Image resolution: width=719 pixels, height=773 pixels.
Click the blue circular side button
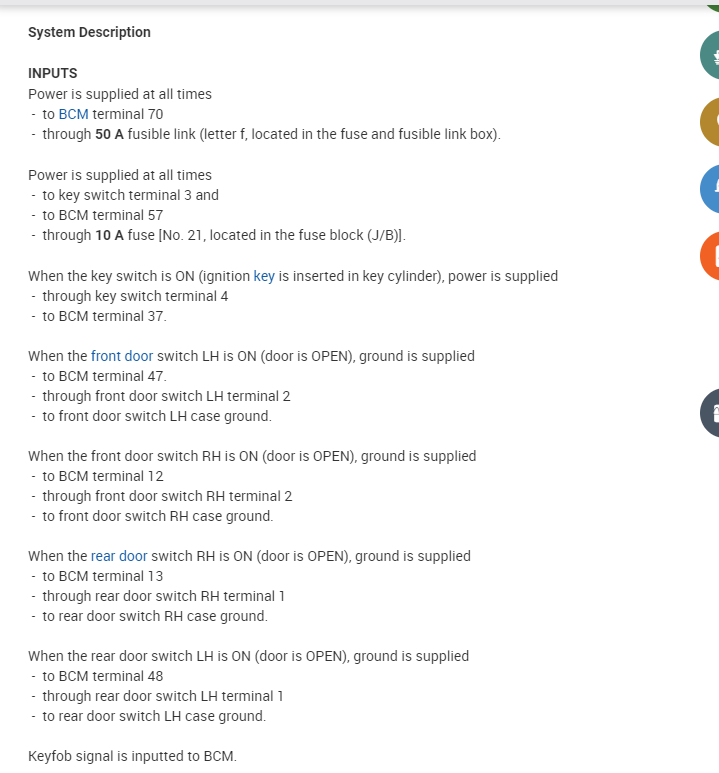click(710, 188)
